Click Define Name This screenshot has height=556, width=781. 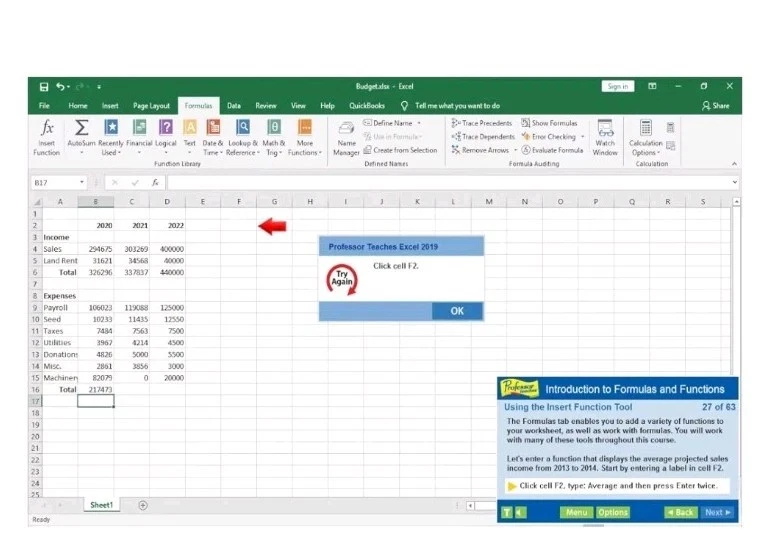(388, 123)
